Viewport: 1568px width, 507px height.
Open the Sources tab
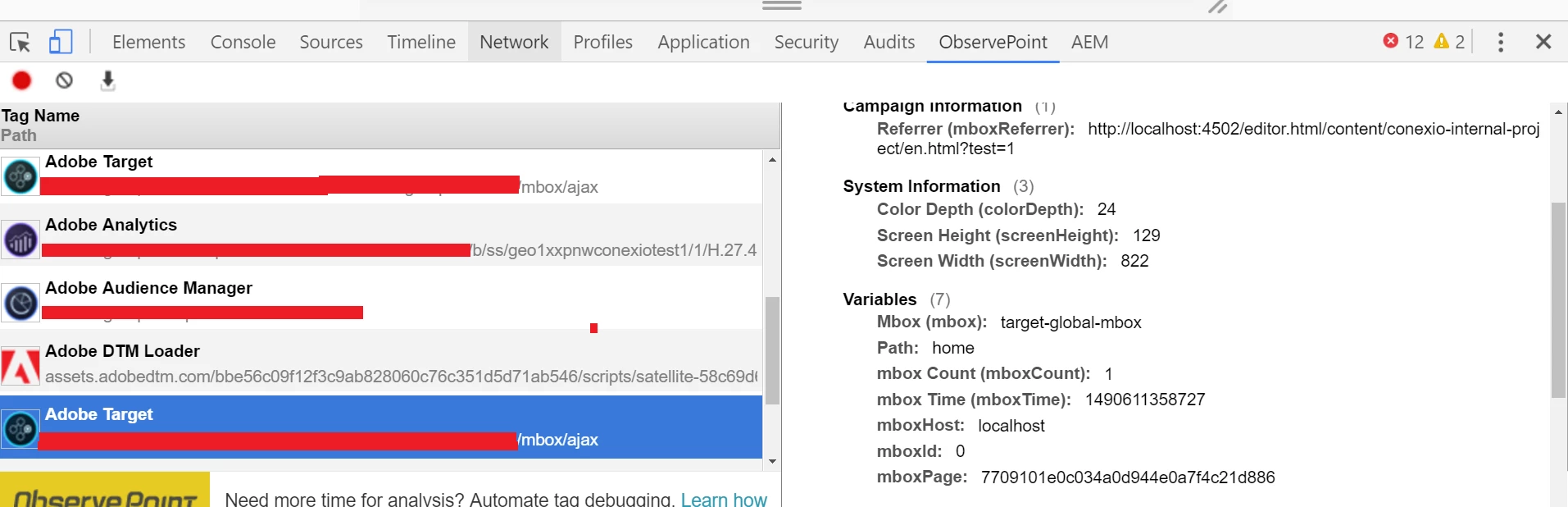(x=331, y=42)
